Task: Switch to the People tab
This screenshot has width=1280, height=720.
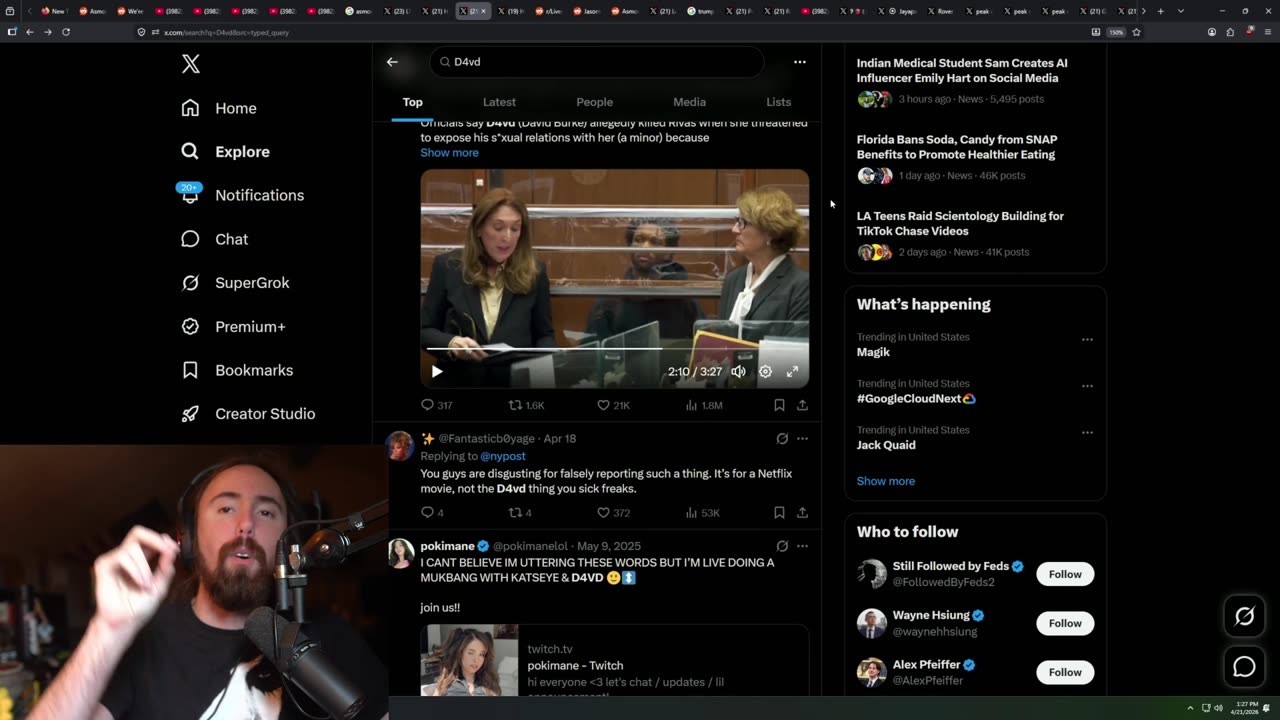Action: pos(594,102)
